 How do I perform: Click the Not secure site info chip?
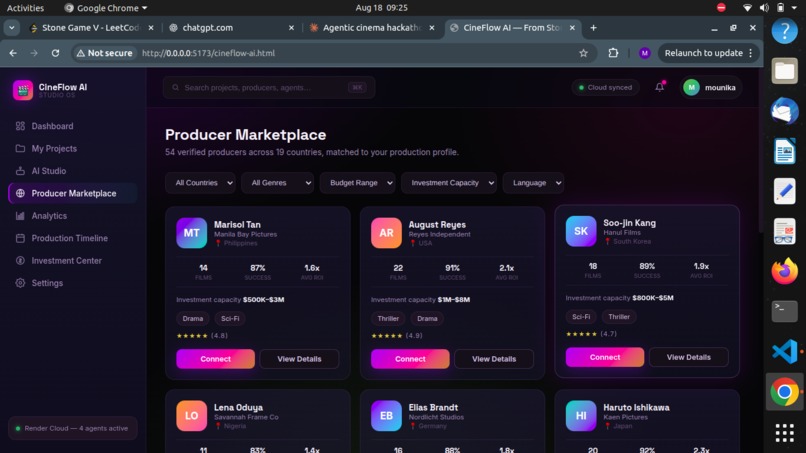(104, 53)
